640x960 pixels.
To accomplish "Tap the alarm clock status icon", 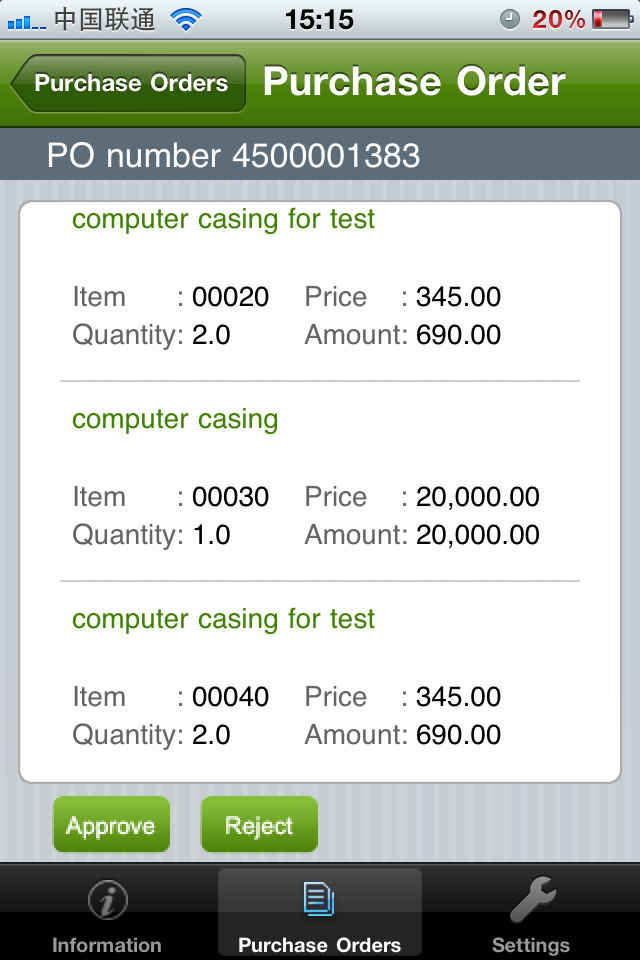I will pos(510,19).
